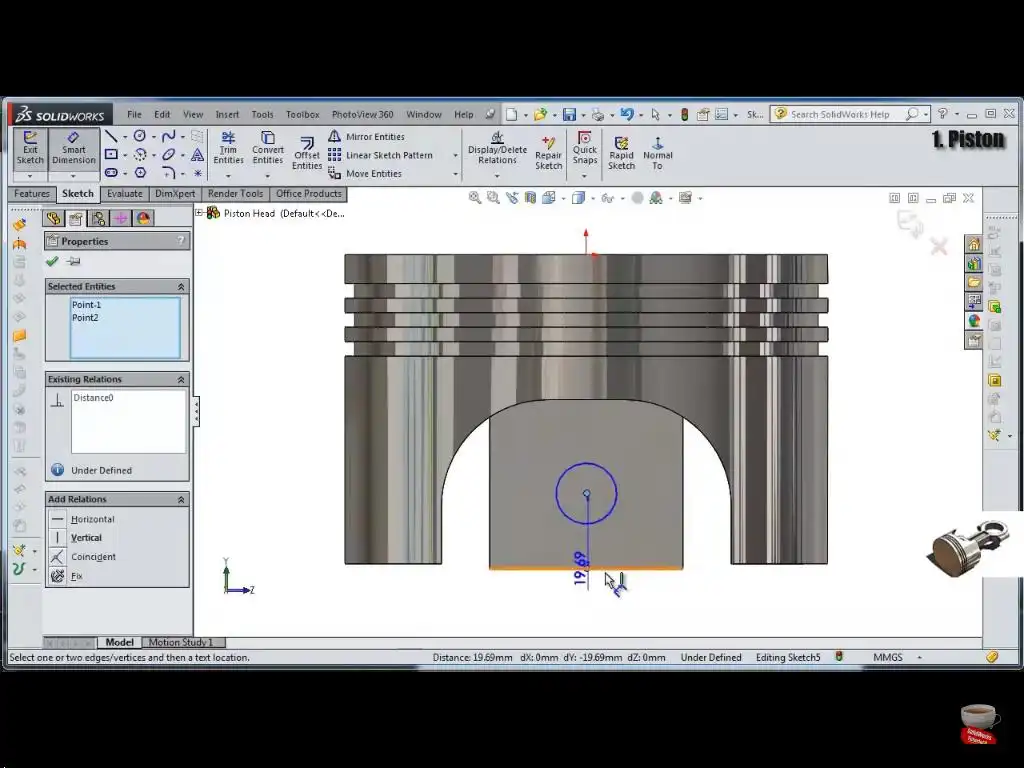Image resolution: width=1024 pixels, height=768 pixels.
Task: Open the Trim Entities dropdown arrow
Action: 228,176
